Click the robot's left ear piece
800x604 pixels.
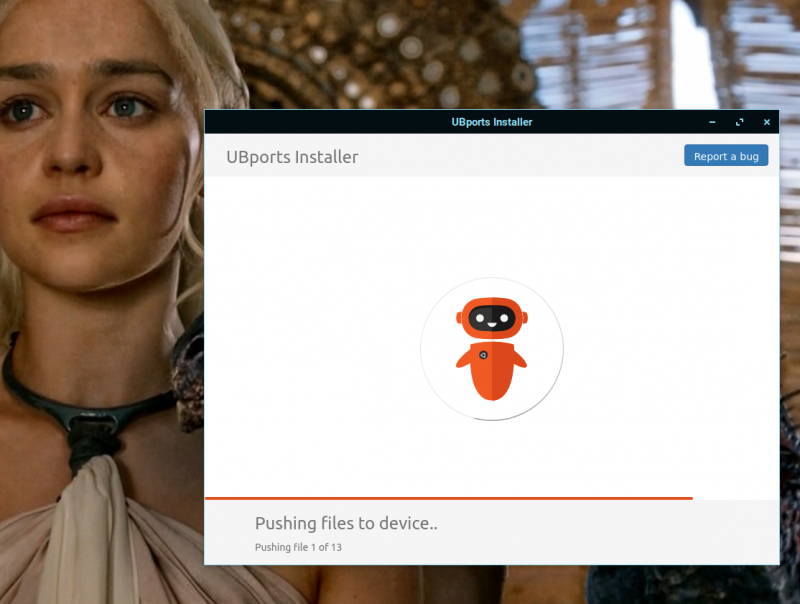[460, 318]
